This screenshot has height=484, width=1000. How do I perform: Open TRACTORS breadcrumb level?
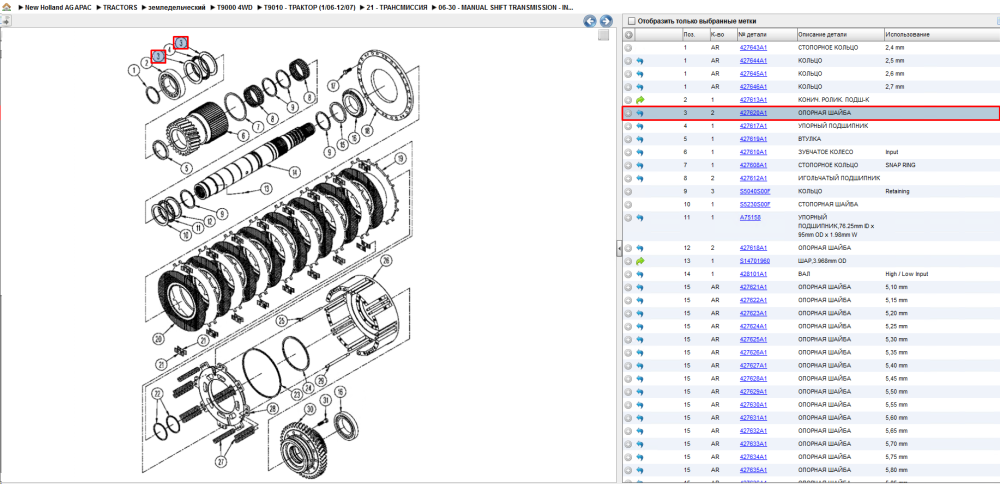tap(120, 7)
